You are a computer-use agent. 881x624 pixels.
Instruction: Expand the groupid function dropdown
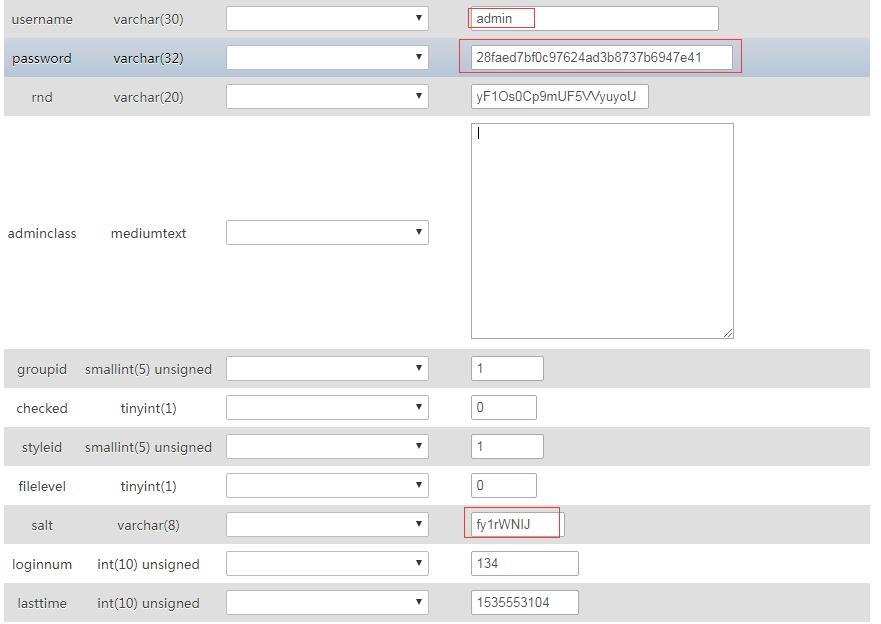(x=327, y=368)
